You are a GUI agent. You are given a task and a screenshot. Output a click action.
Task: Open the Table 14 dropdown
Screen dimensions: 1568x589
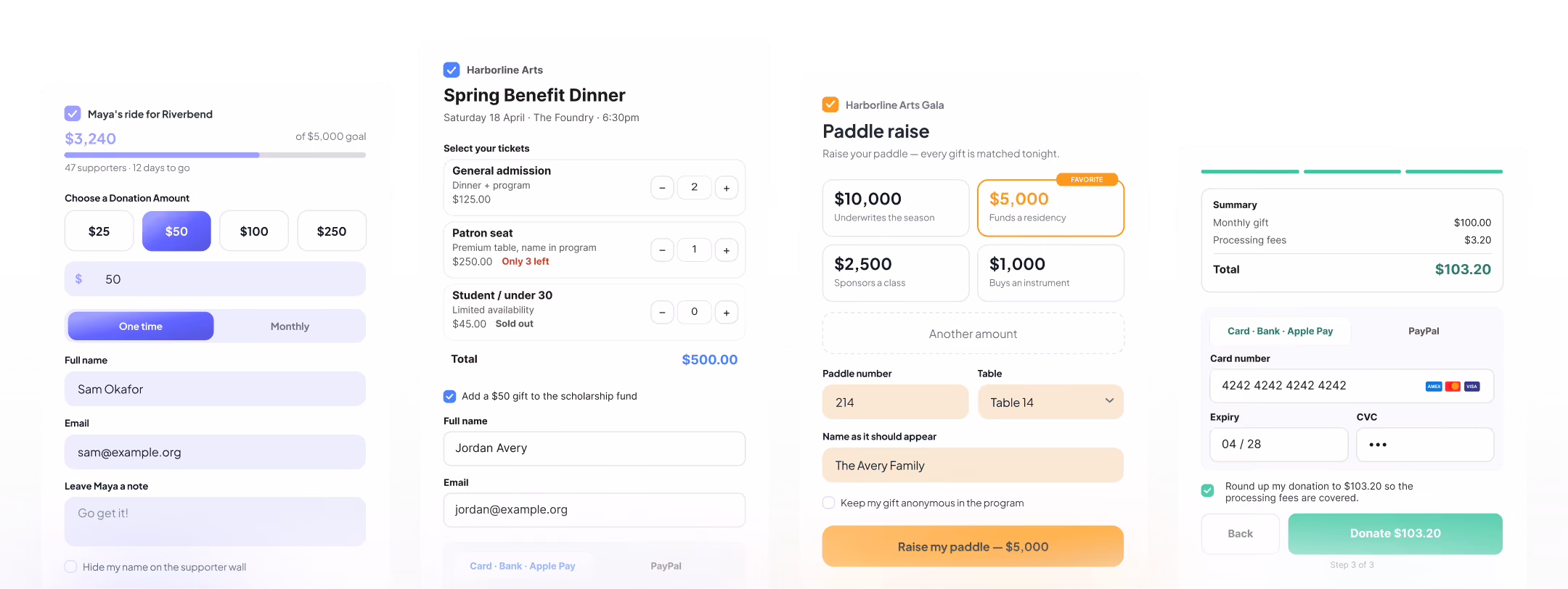(x=1050, y=402)
